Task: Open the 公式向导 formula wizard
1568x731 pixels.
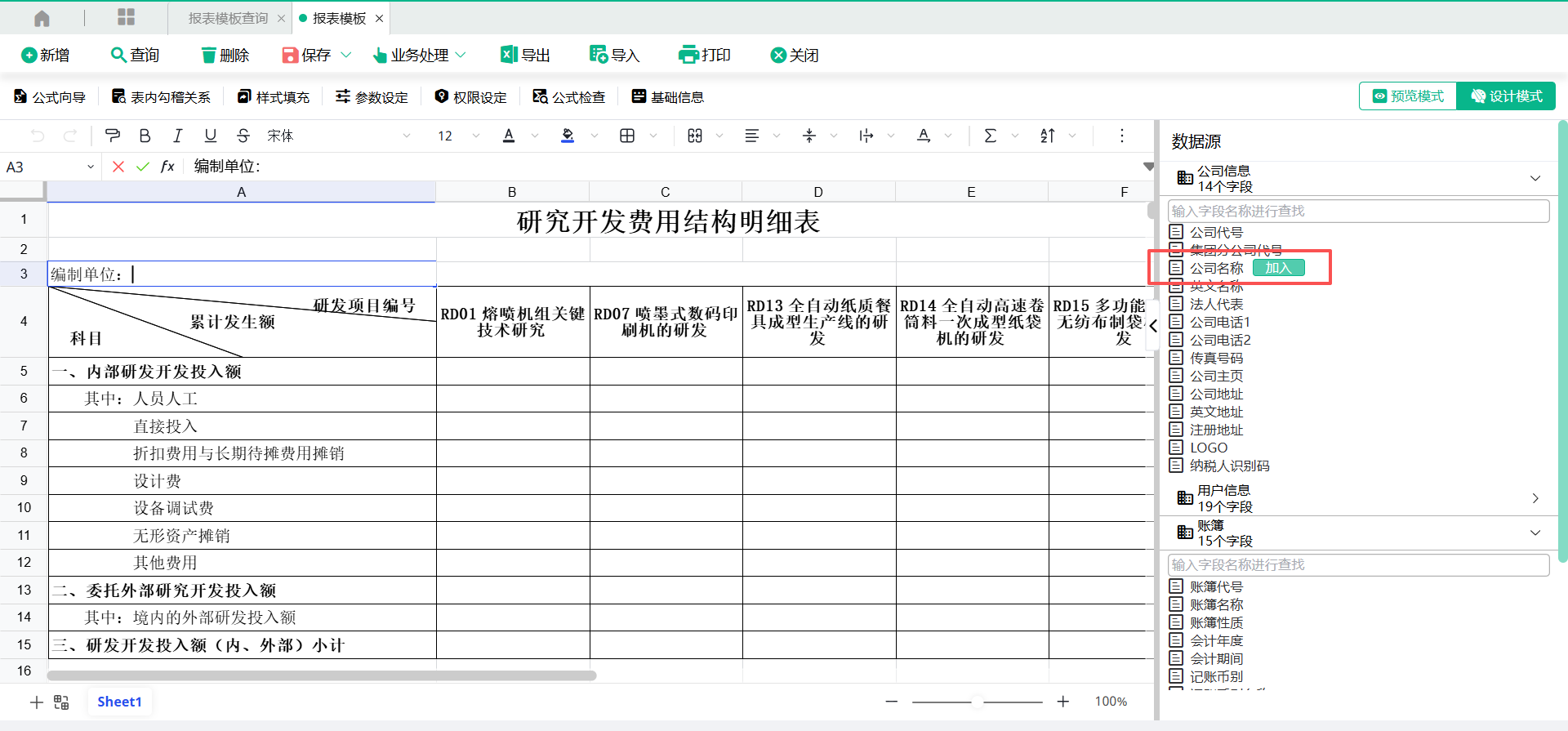Action: tap(50, 97)
